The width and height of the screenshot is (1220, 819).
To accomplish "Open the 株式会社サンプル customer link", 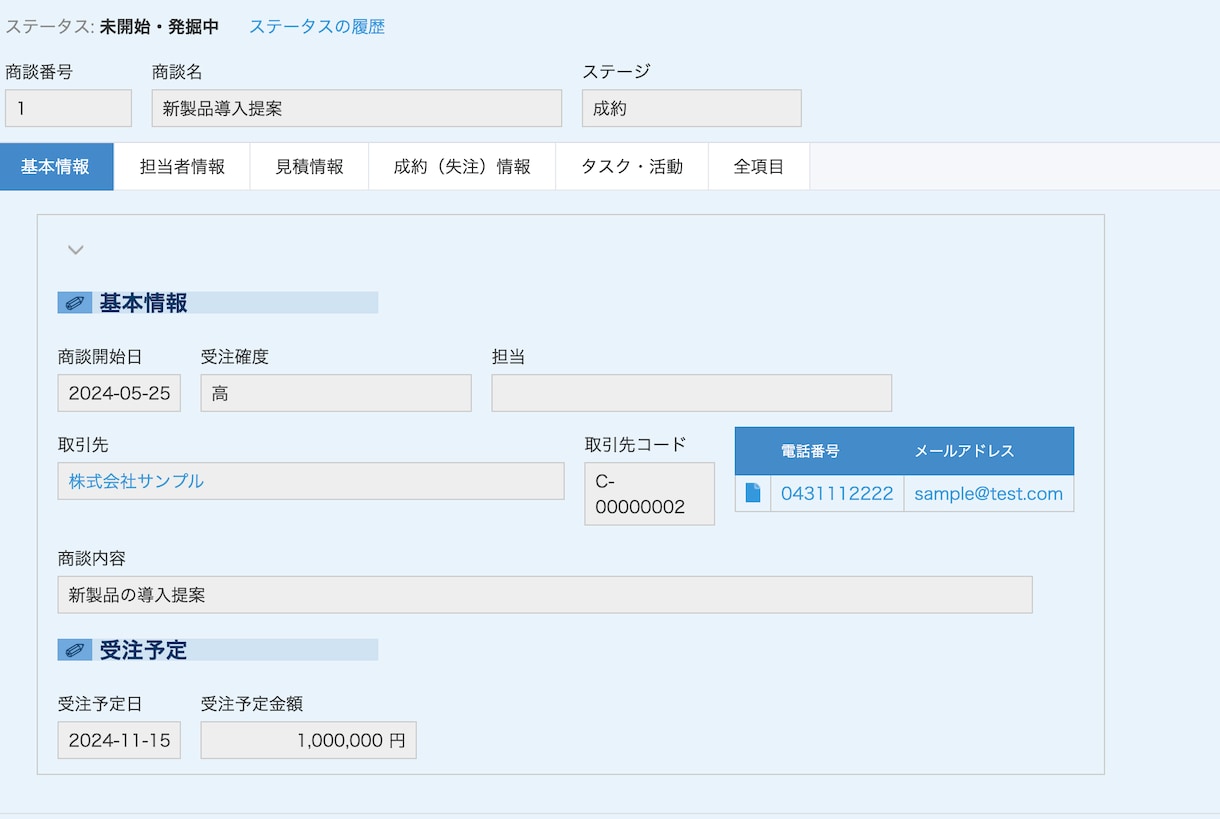I will click(136, 481).
